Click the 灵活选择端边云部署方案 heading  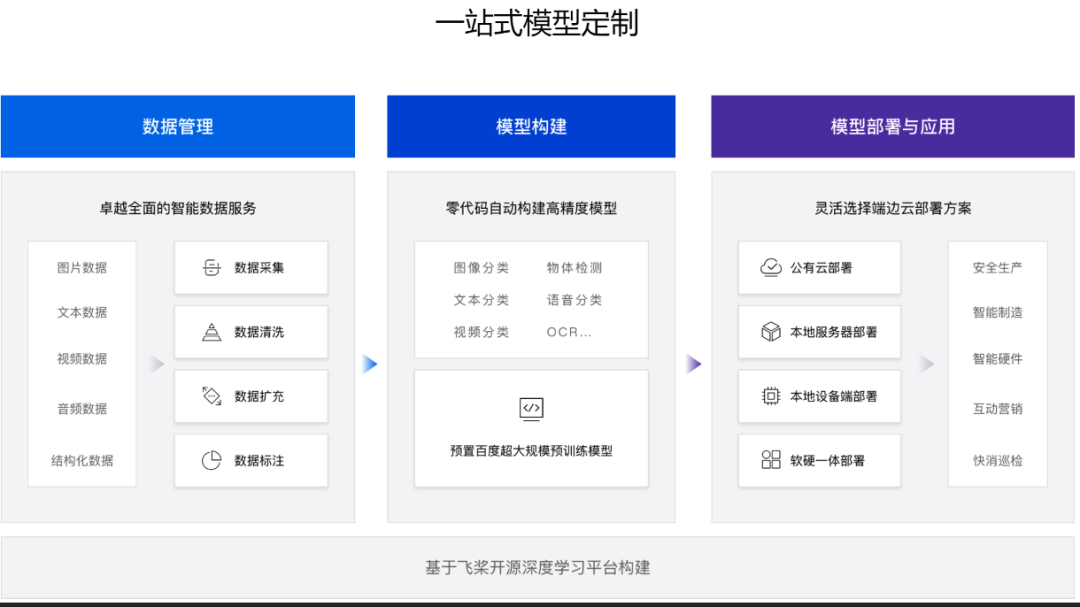[893, 209]
